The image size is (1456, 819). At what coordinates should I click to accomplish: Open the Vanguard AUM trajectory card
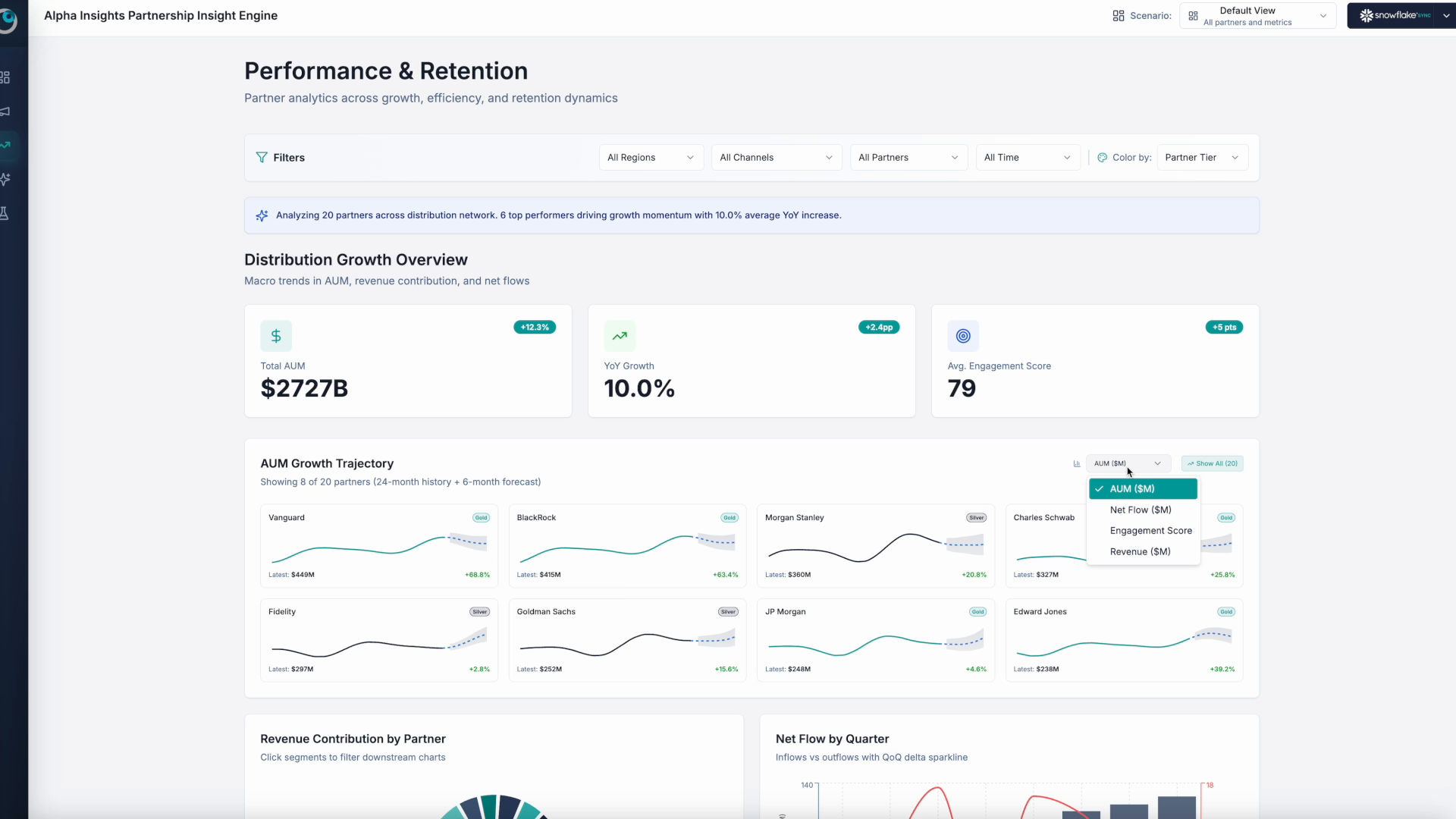[378, 546]
